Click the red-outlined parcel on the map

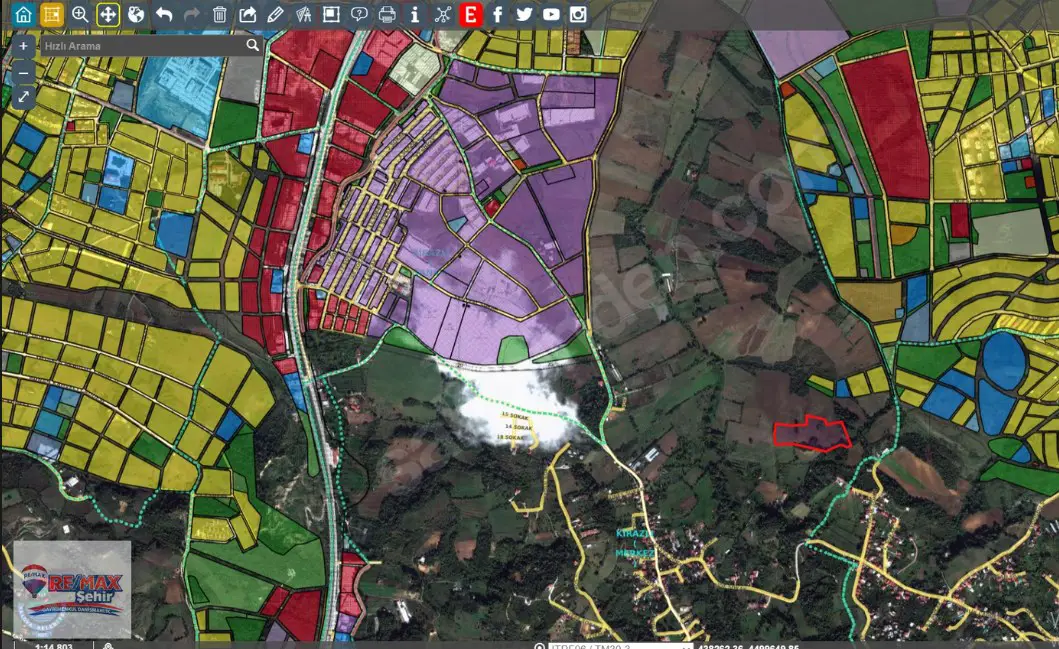point(812,434)
